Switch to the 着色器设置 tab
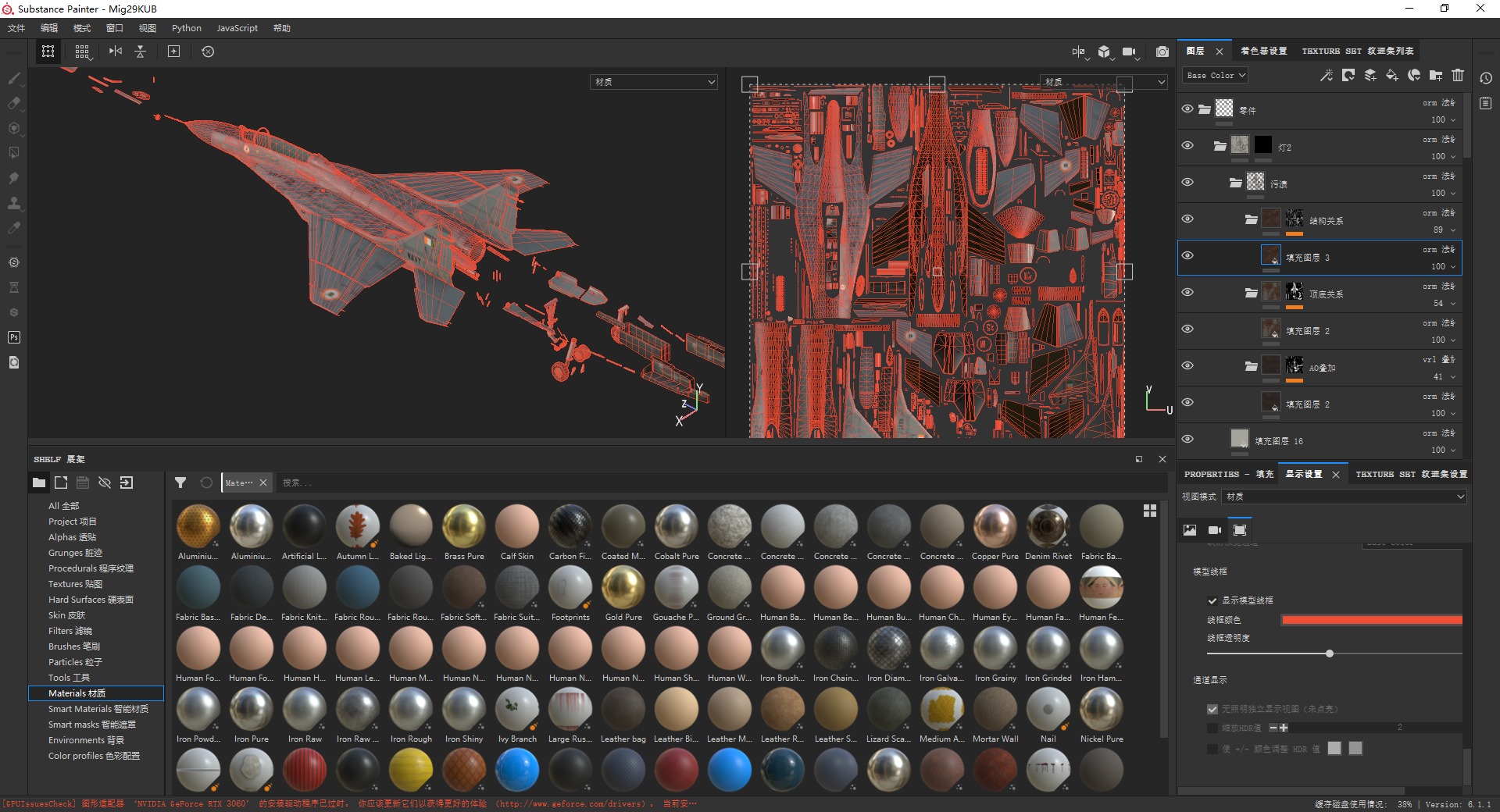Screen dimensions: 1500x812 click(1264, 51)
